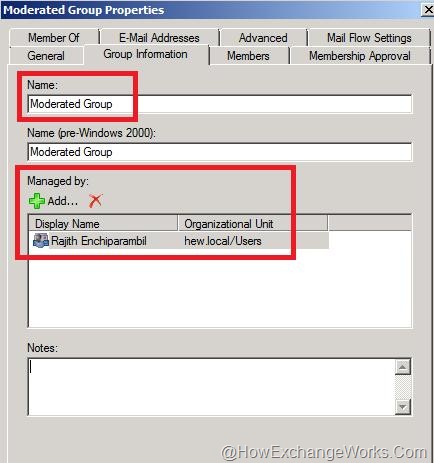Image resolution: width=434 pixels, height=463 pixels.
Task: Select the Rajith Enchiparambil row
Action: (x=179, y=241)
